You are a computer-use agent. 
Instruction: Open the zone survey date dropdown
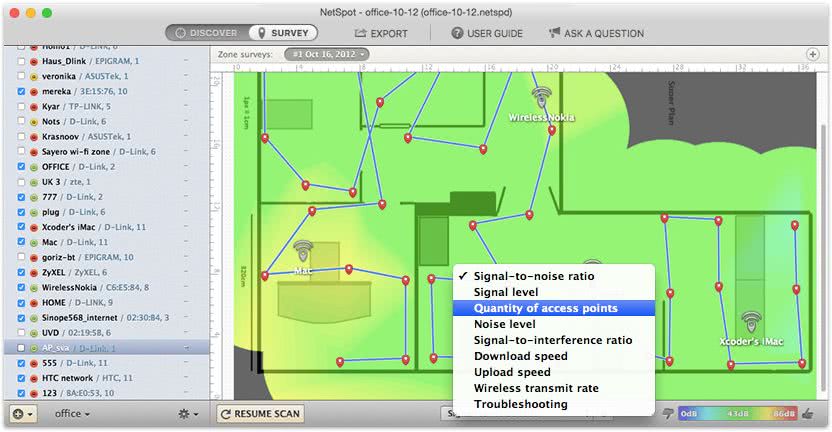[x=326, y=54]
